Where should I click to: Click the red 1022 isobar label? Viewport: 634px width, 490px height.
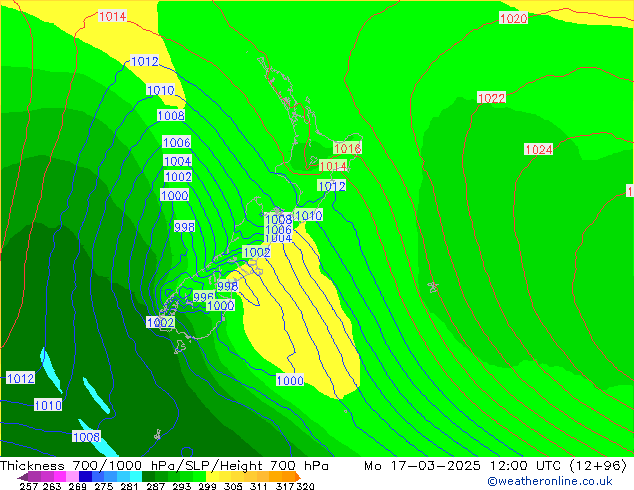tap(491, 98)
